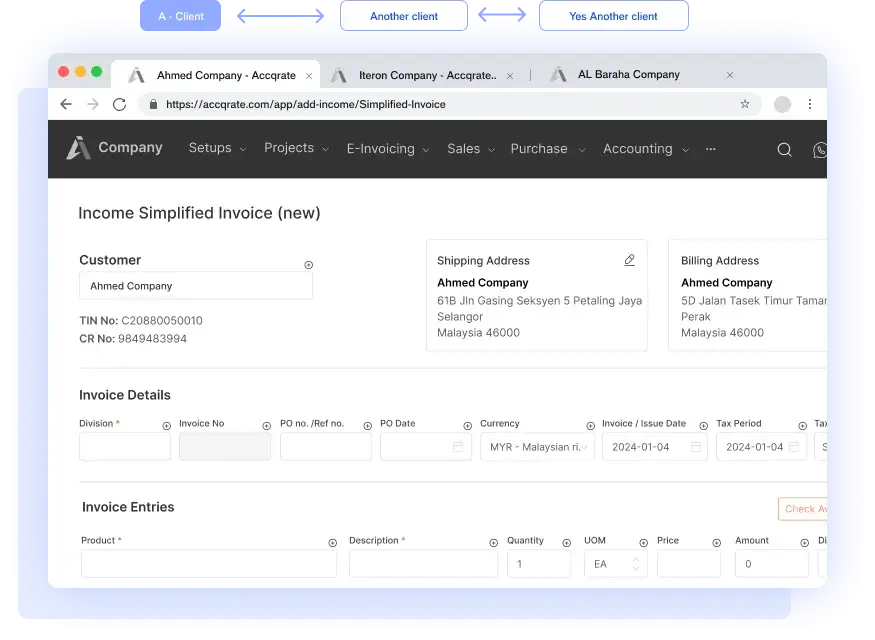Click the Invoice No field
Image resolution: width=875 pixels, height=640 pixels.
tap(225, 447)
